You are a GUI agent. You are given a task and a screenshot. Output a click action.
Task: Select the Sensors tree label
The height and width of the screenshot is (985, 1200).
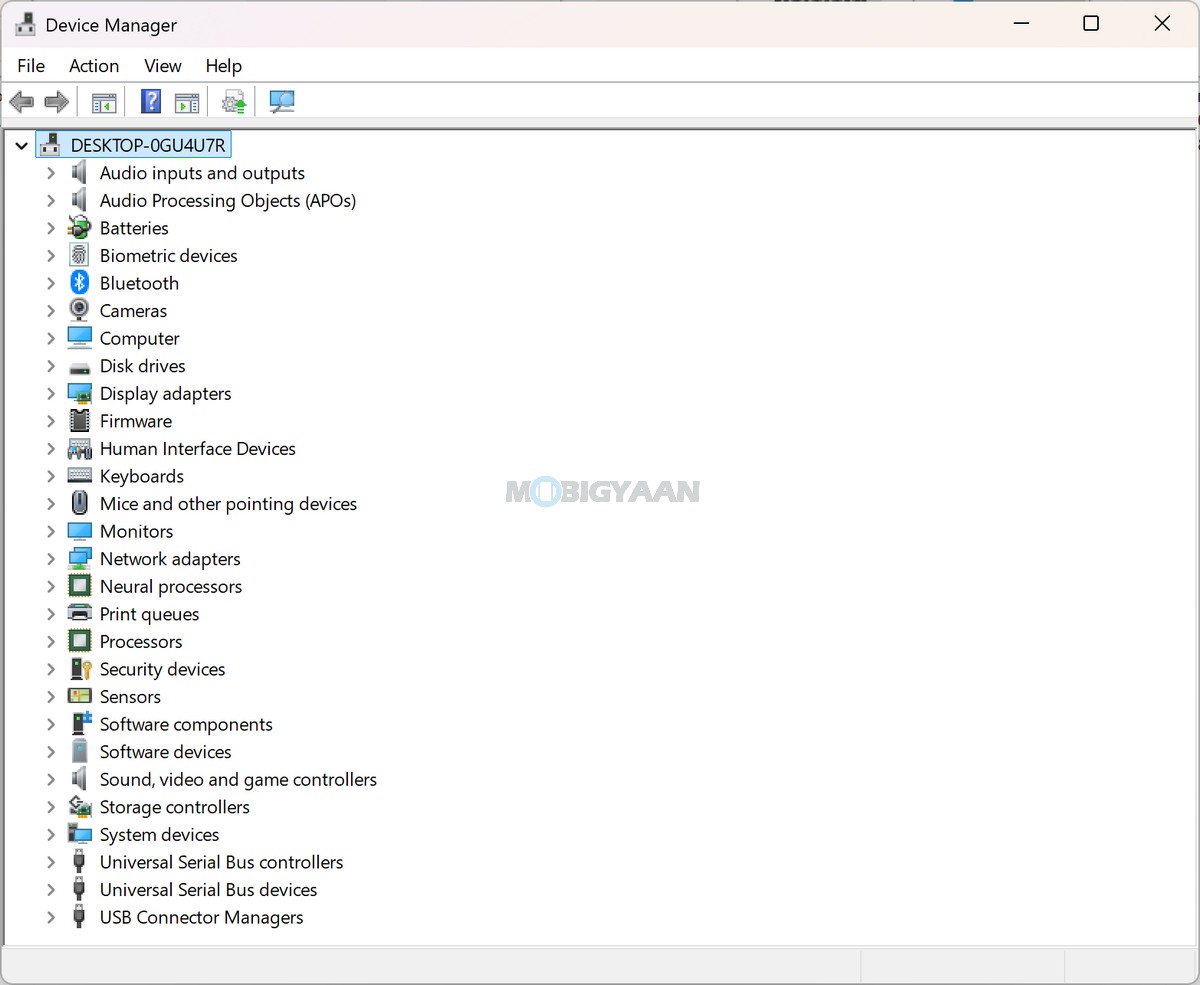coord(130,697)
